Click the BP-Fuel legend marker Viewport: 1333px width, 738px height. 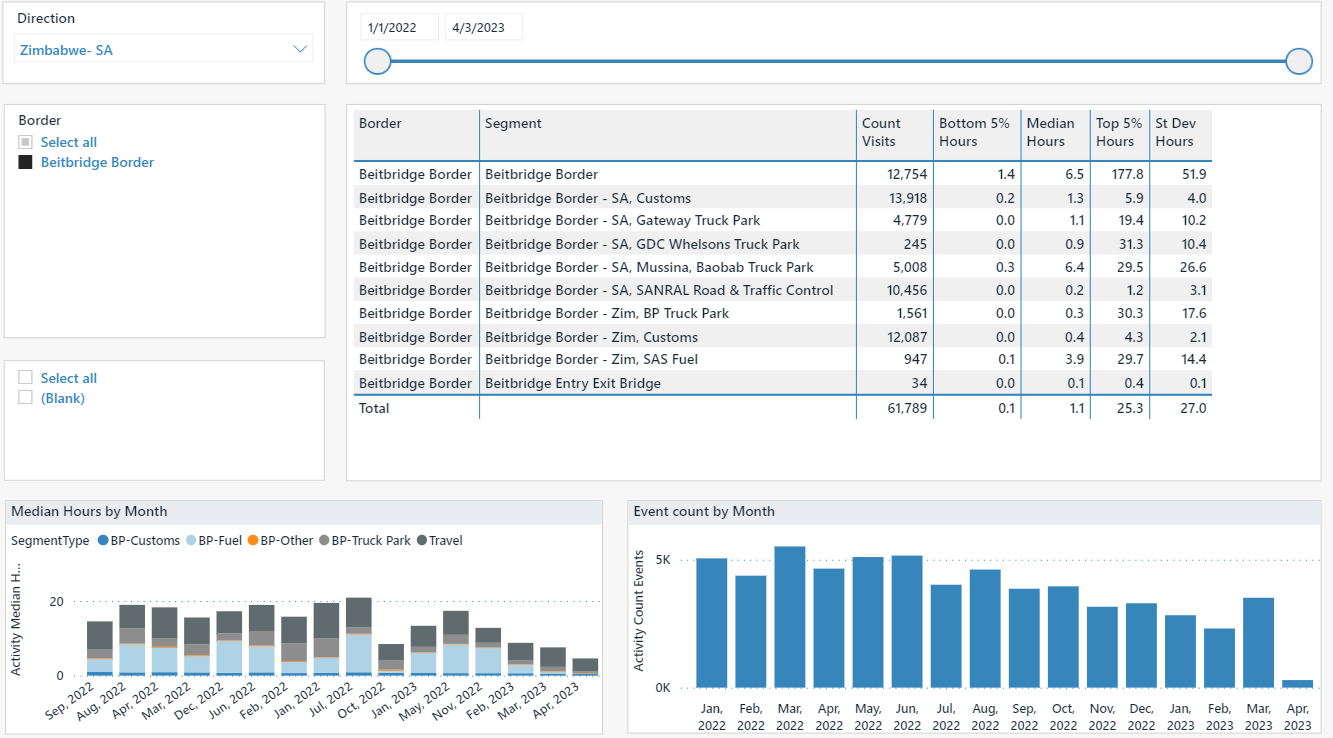190,541
